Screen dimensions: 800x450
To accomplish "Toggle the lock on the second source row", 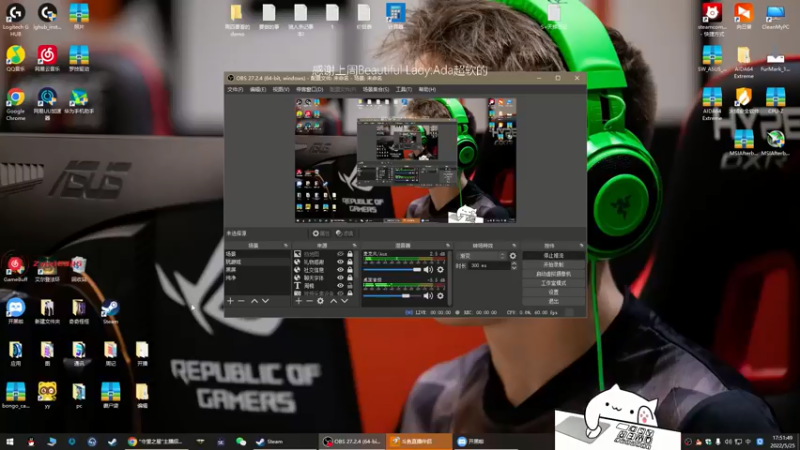I will tap(350, 262).
